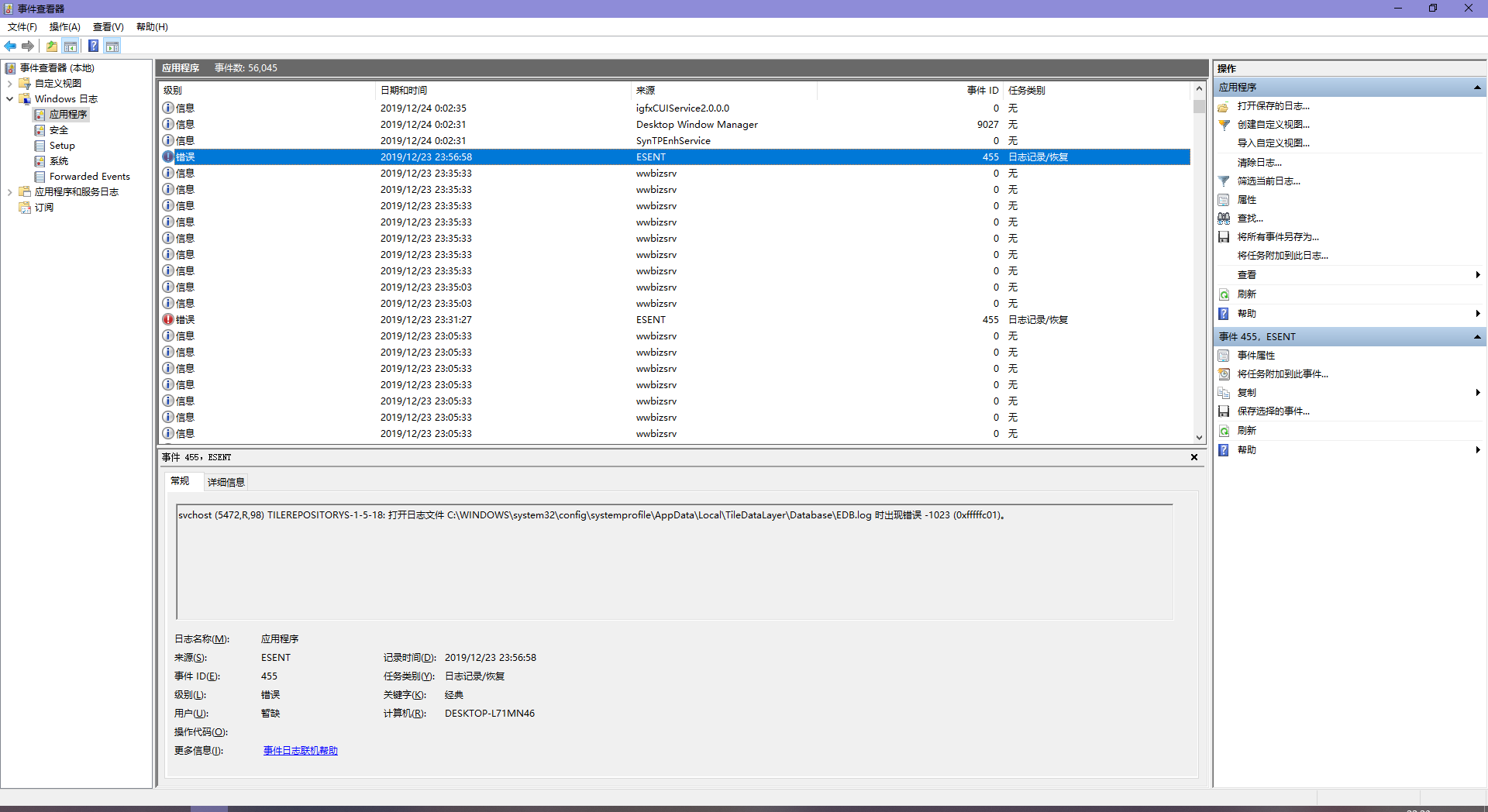1488x812 pixels.
Task: Sort by the Date and Time (日期和时间) column header
Action: click(x=503, y=91)
